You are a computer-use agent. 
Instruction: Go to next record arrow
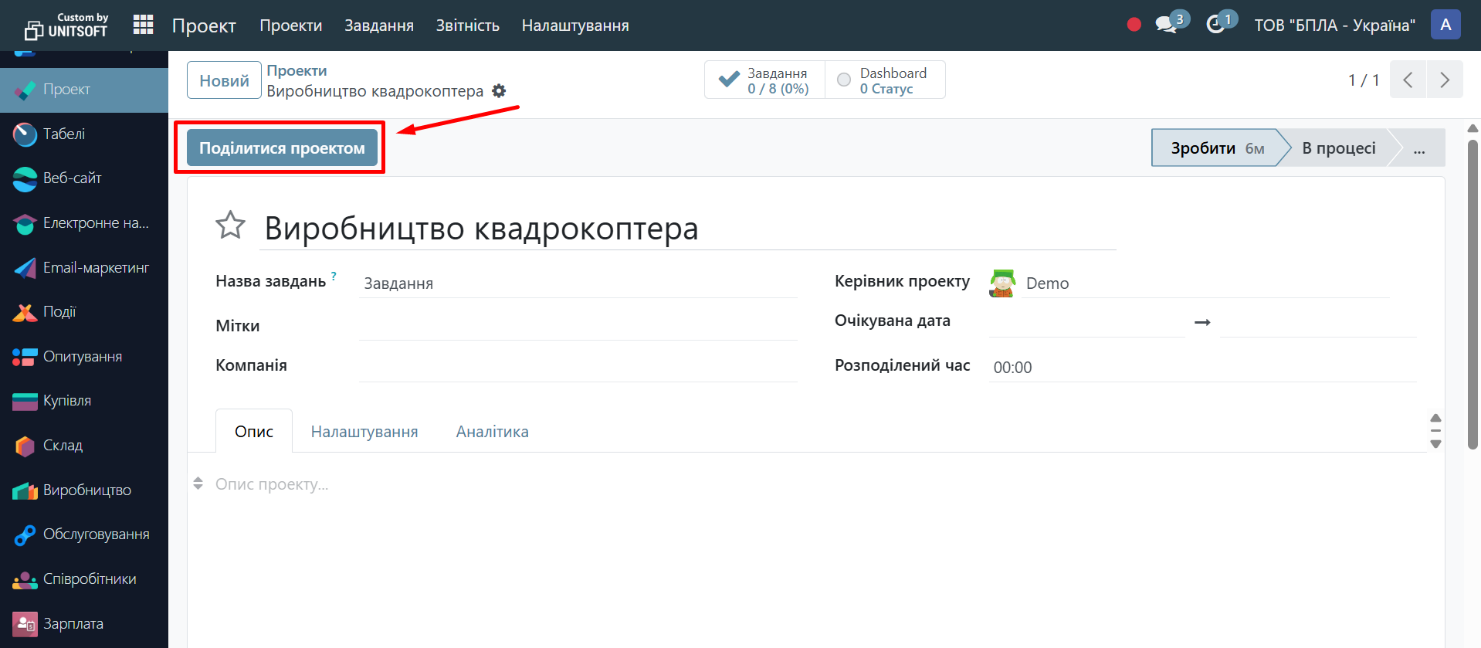pos(1444,80)
